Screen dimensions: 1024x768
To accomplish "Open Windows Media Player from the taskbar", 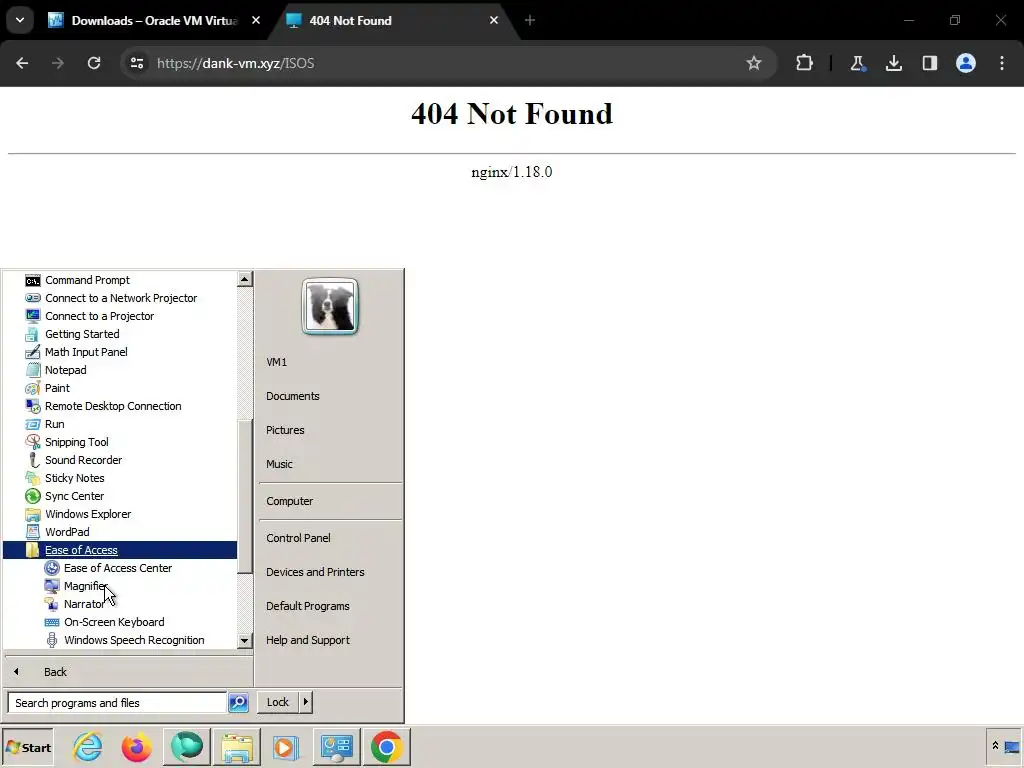I will tap(285, 747).
